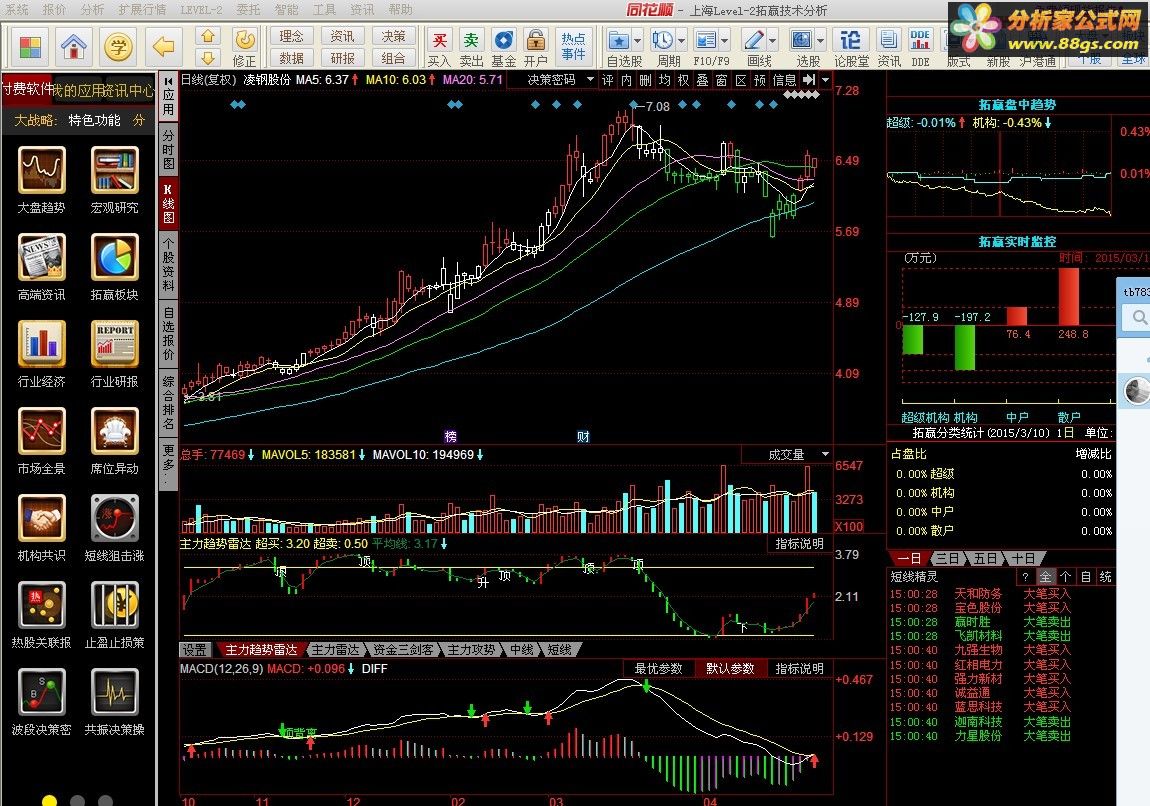Open the 热股关联报 icon
This screenshot has height=806, width=1150.
pyautogui.click(x=42, y=605)
